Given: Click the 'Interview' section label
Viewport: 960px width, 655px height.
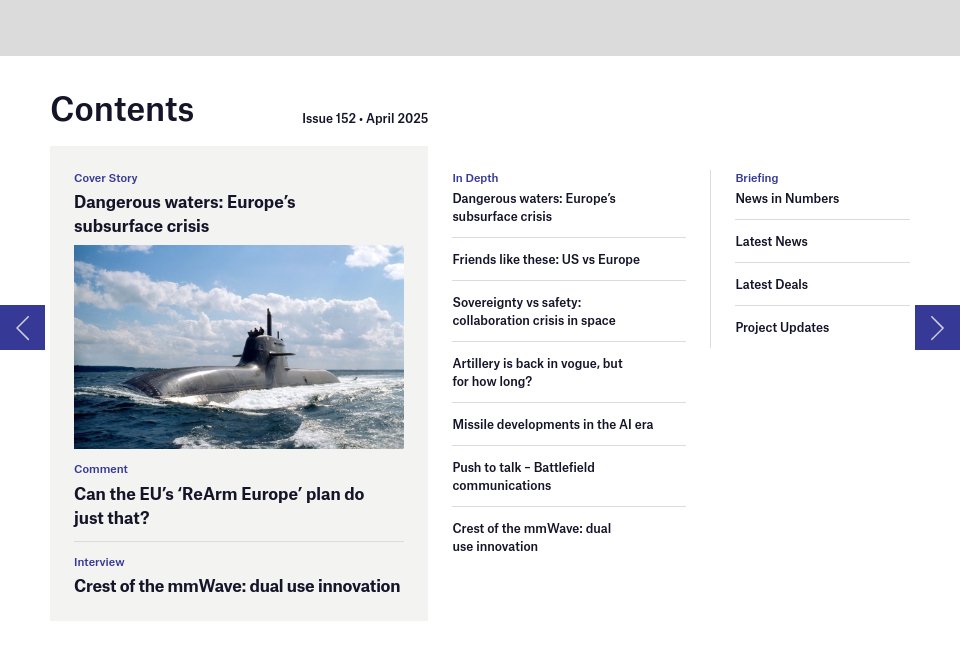Looking at the screenshot, I should [x=99, y=562].
